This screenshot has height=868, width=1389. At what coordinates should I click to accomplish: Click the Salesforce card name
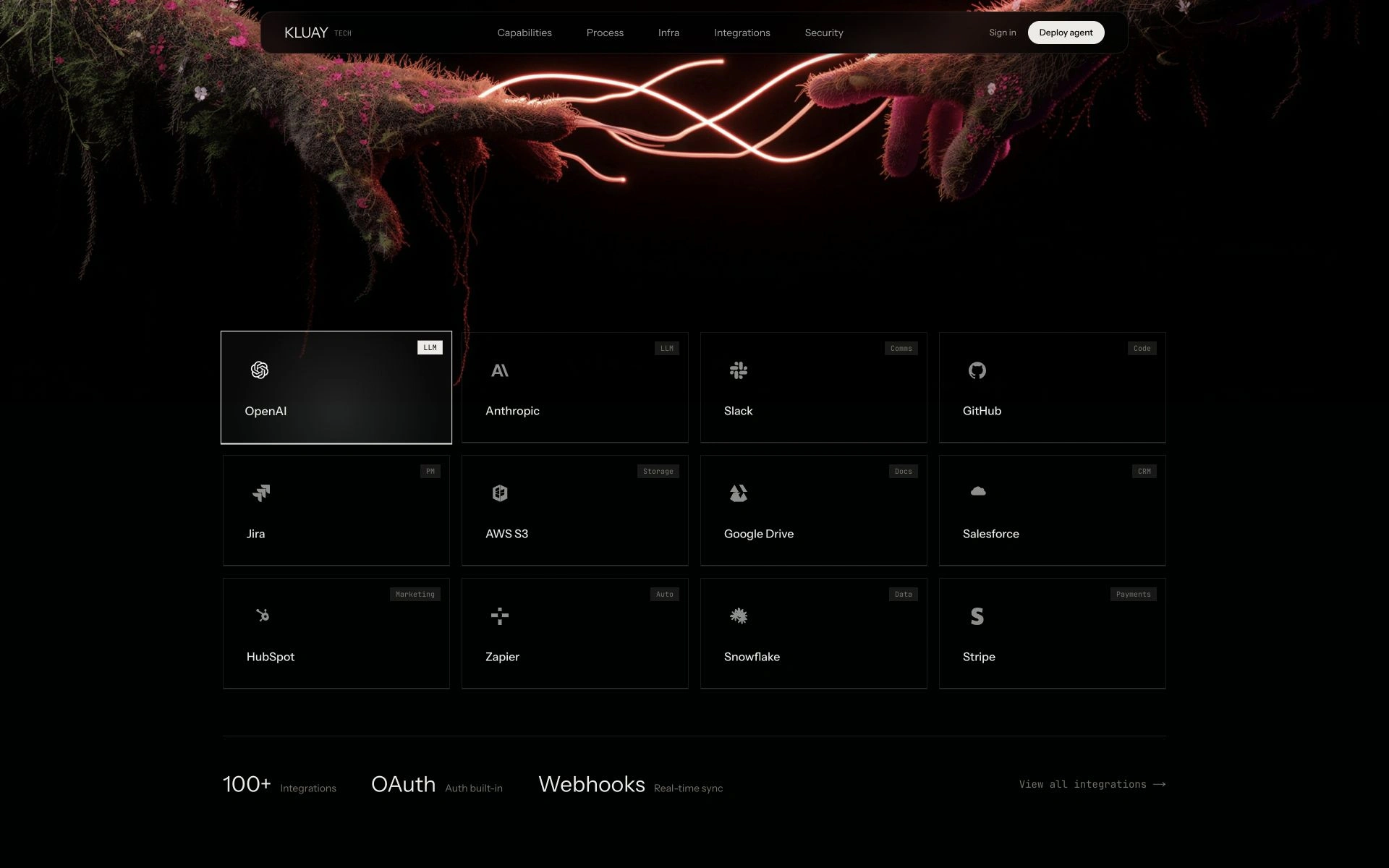[991, 534]
